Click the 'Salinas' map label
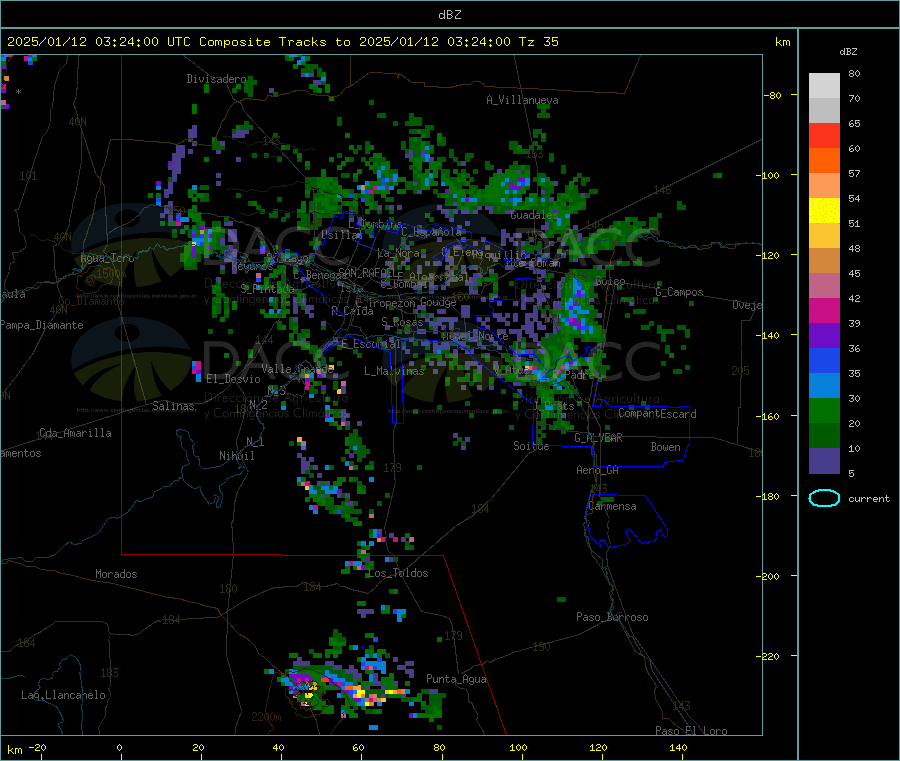Image resolution: width=900 pixels, height=761 pixels. click(x=173, y=406)
